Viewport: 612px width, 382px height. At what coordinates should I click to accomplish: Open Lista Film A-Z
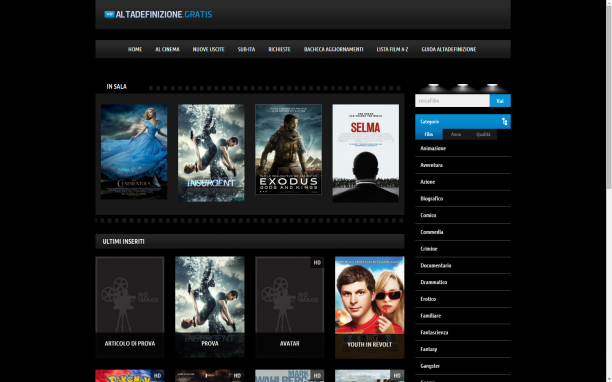[x=392, y=50]
